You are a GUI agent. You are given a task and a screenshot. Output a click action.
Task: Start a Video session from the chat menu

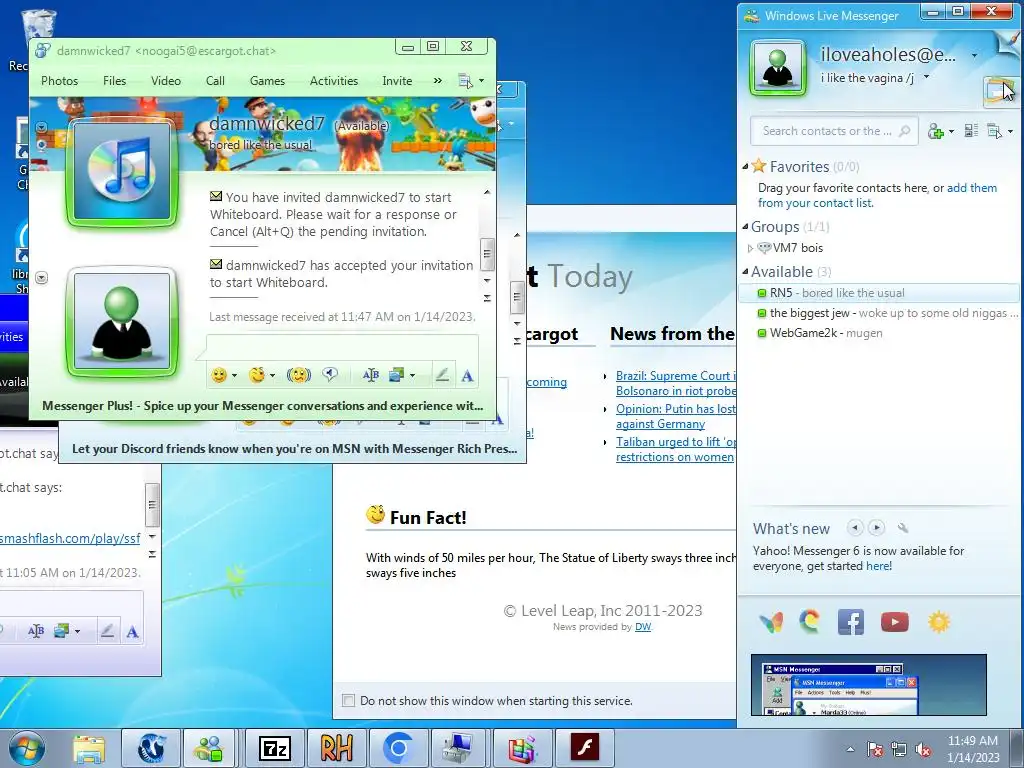pos(166,81)
